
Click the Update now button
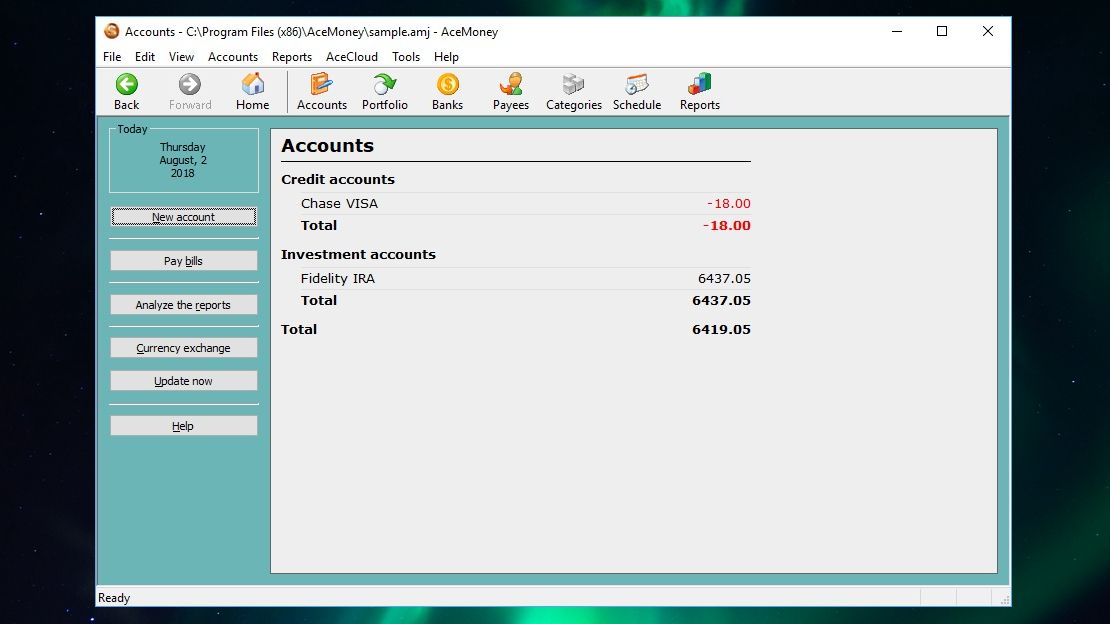coord(183,380)
